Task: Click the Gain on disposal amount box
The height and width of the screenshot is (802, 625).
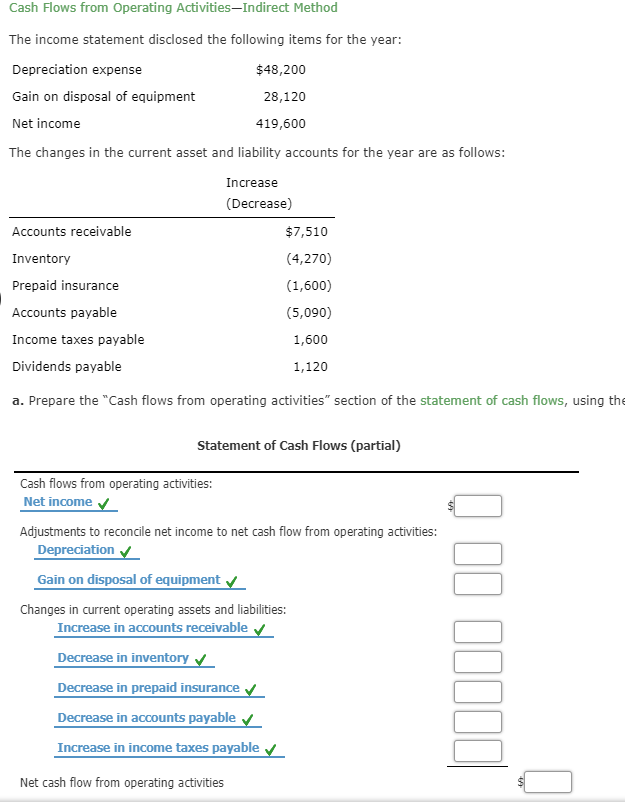Action: point(477,583)
